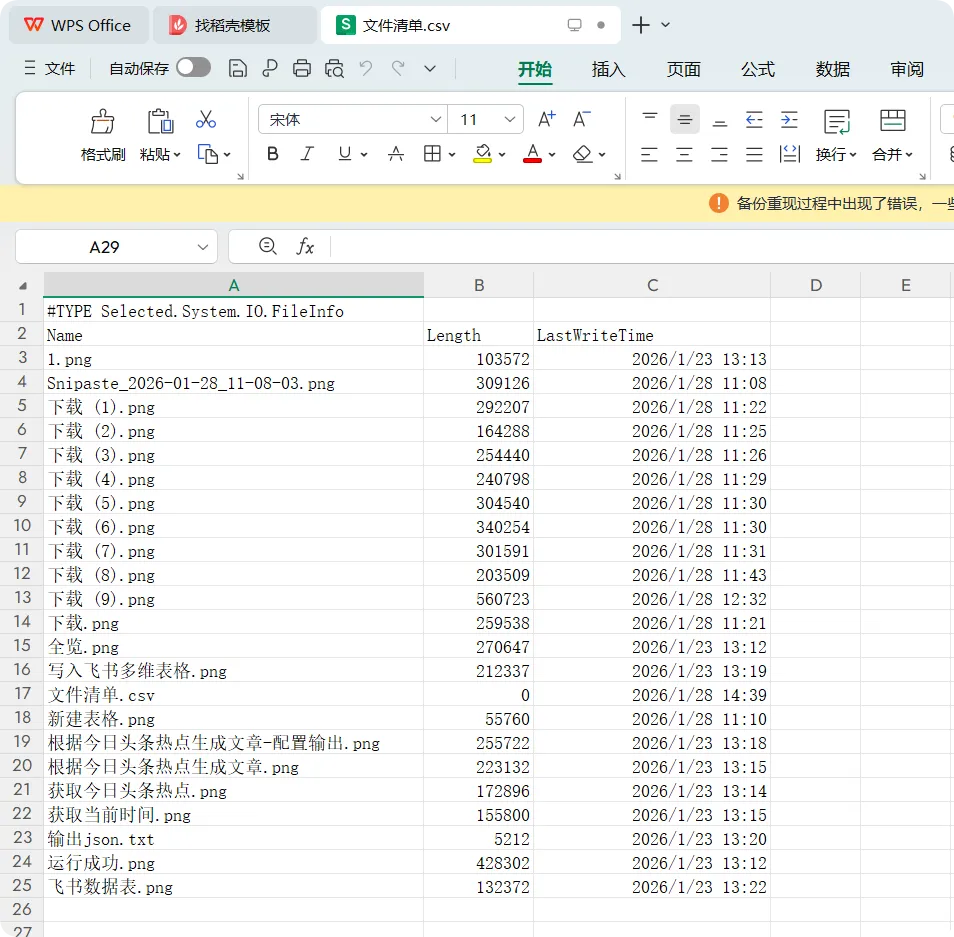The width and height of the screenshot is (954, 937).
Task: Click the decrease indent icon
Action: [x=754, y=119]
